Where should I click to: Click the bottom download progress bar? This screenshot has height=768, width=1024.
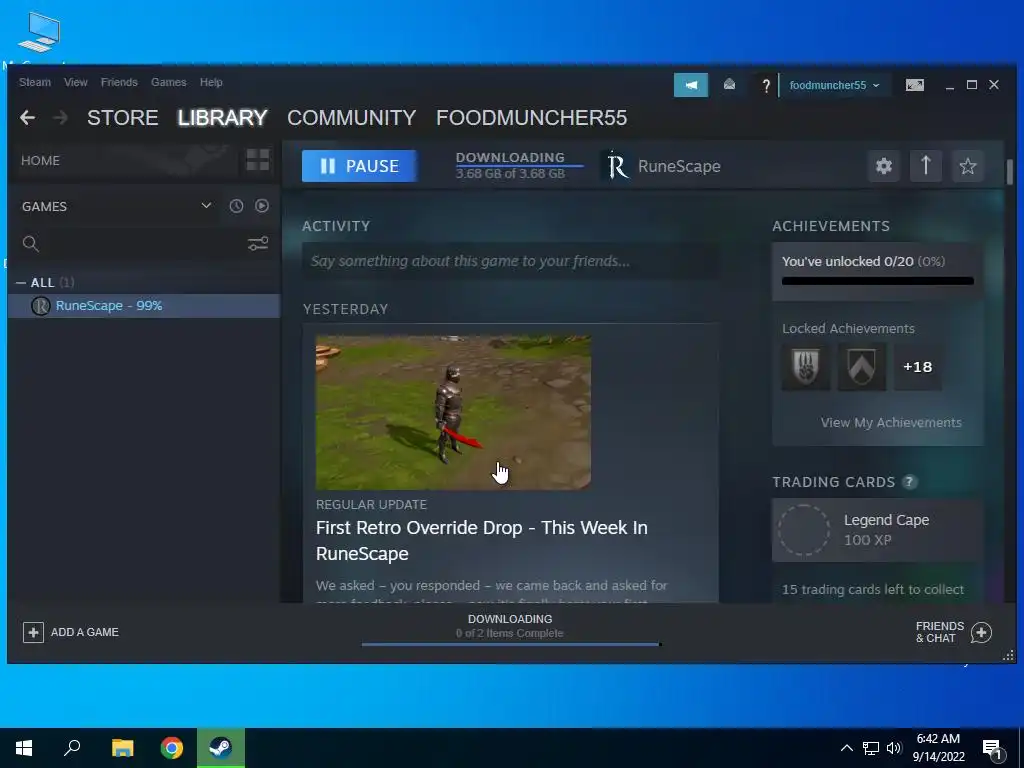click(511, 645)
